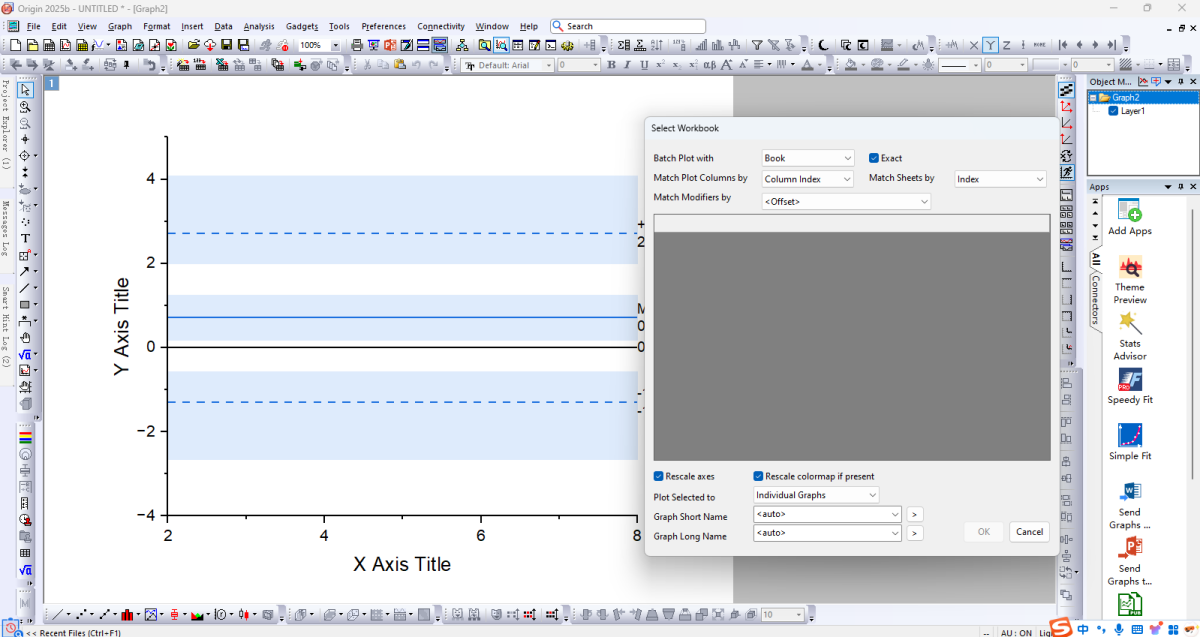This screenshot has height=637, width=1200.
Task: Click the font color A icon
Action: point(805,65)
